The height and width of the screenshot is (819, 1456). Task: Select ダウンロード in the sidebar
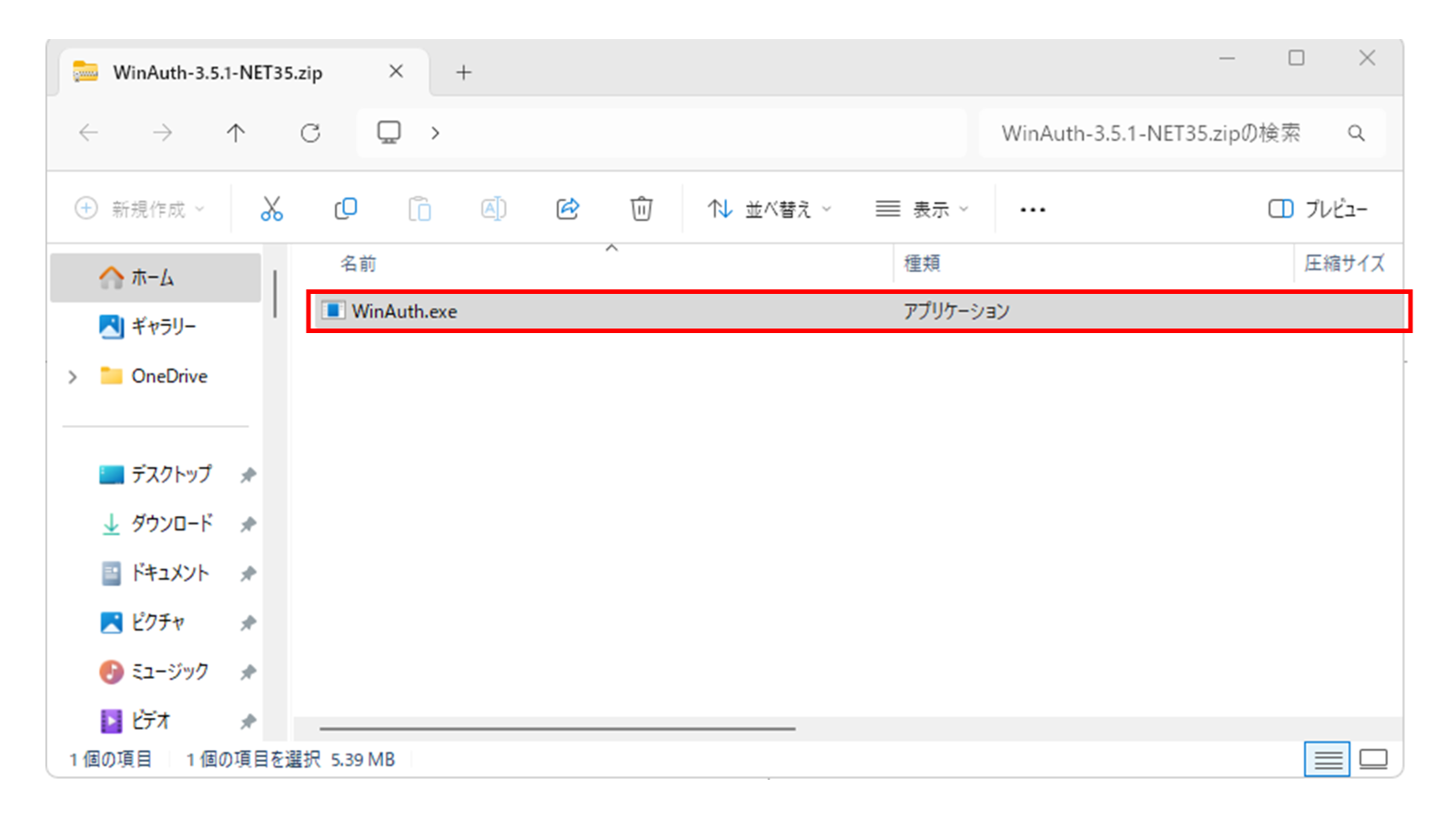point(173,523)
